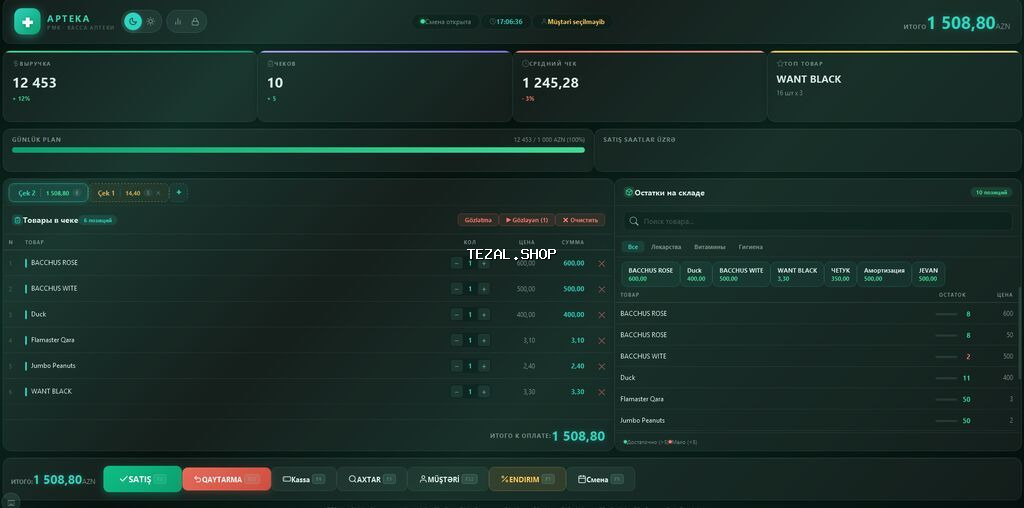
Task: Decrease quantity of BACCHUS ROSE in receipt
Action: pos(457,263)
